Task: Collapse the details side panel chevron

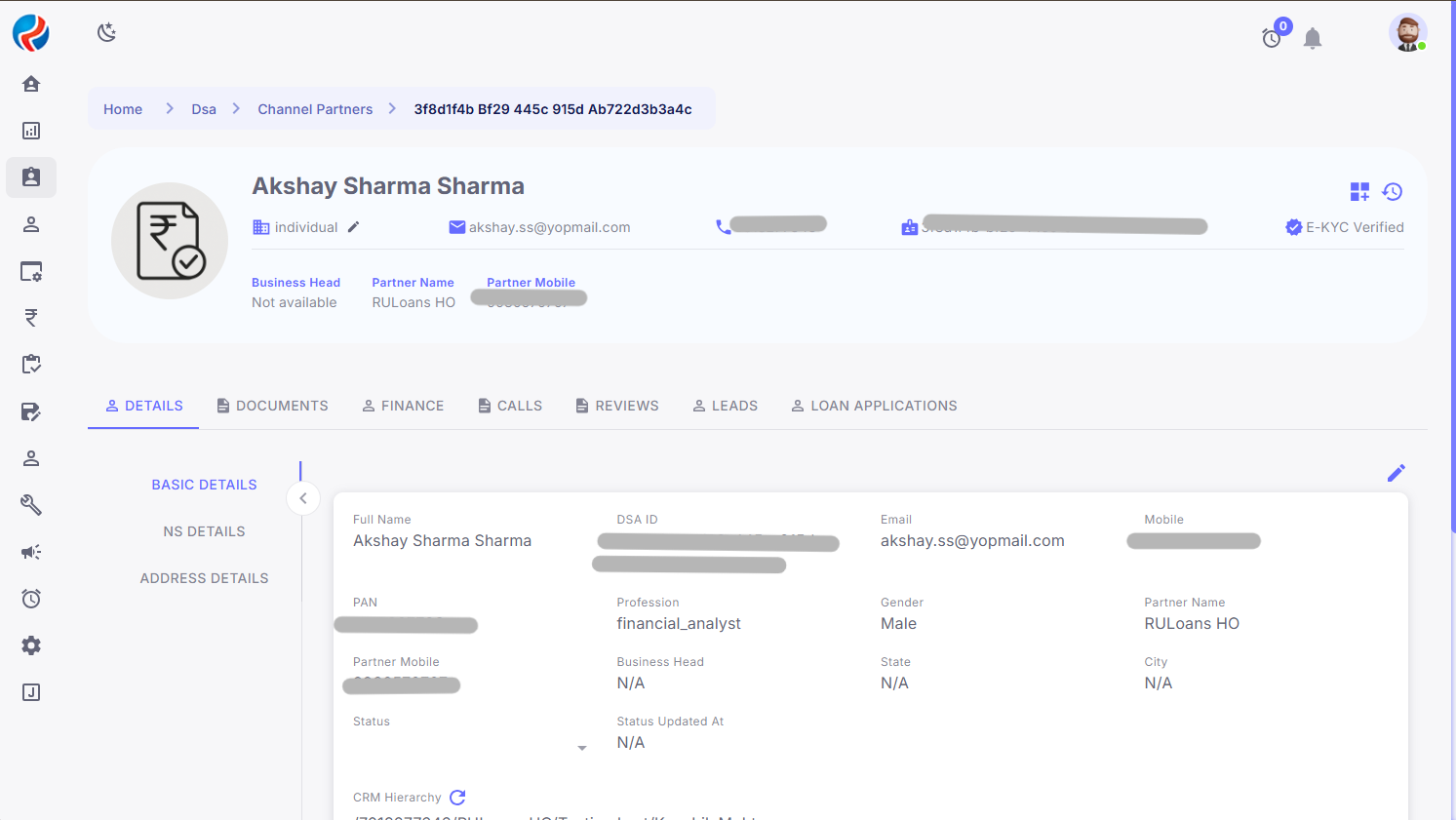Action: click(303, 498)
